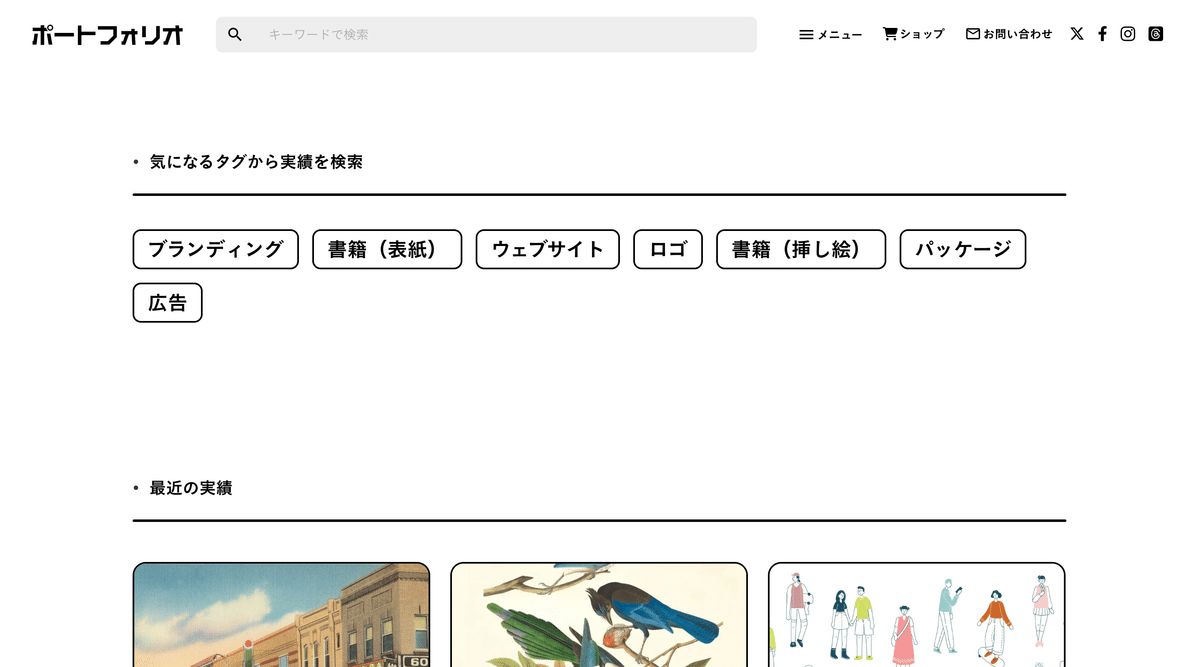Open the Facebook page icon
Image resolution: width=1200 pixels, height=667 pixels.
(1102, 34)
